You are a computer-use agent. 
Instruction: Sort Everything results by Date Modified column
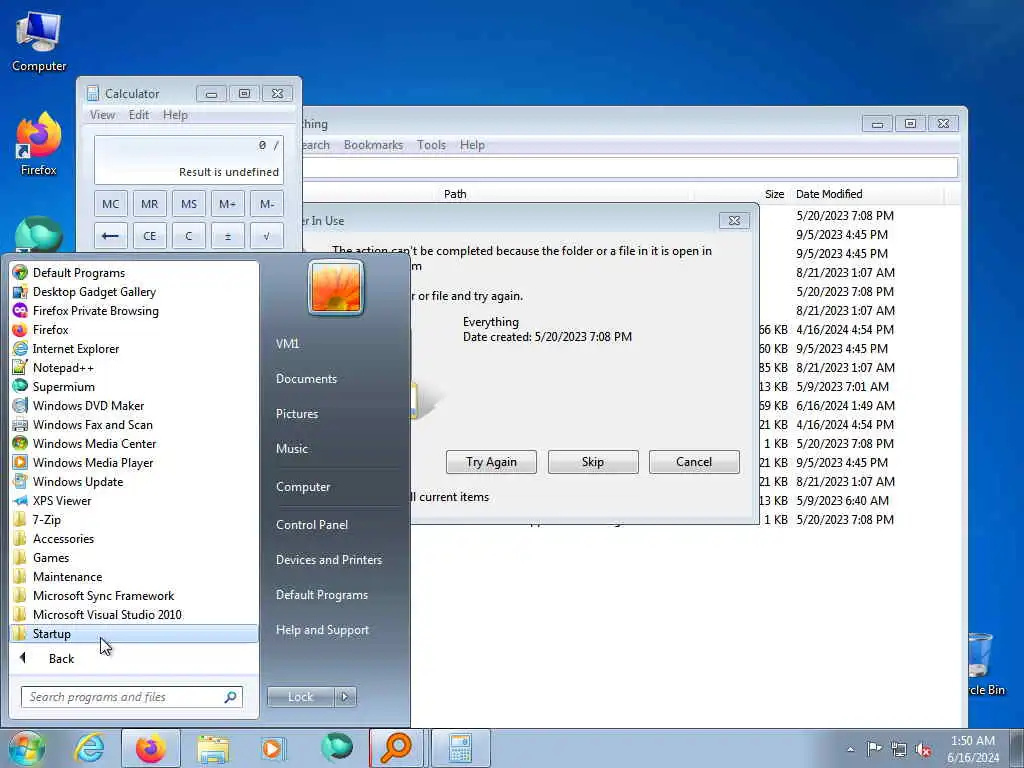click(x=829, y=194)
